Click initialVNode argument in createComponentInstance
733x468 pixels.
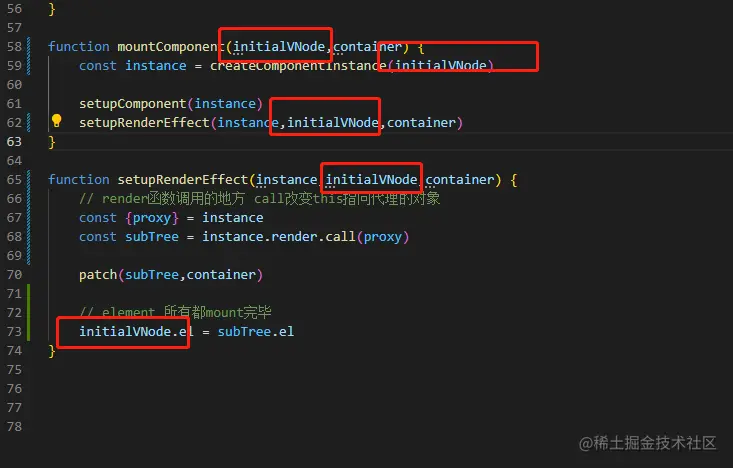point(441,65)
